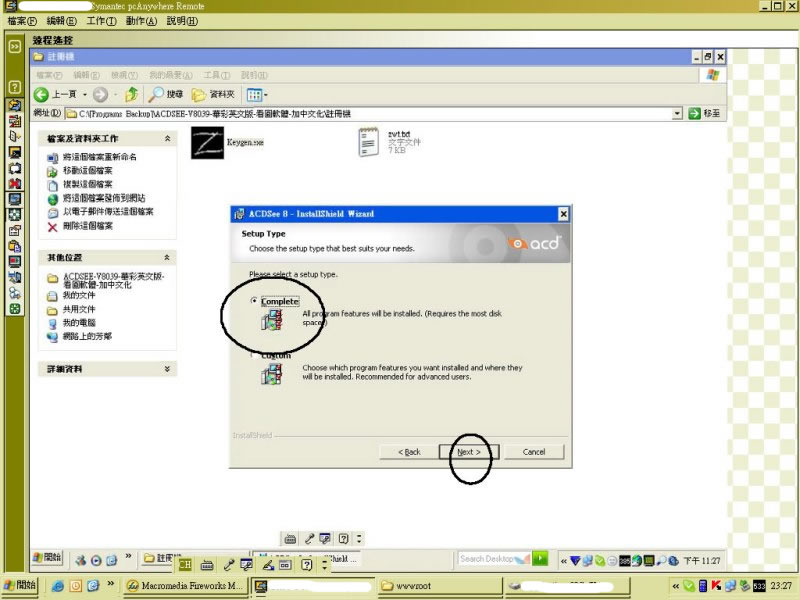Collapse the 檔案及資料夾工作 panel
The height and width of the screenshot is (600, 800).
point(167,138)
